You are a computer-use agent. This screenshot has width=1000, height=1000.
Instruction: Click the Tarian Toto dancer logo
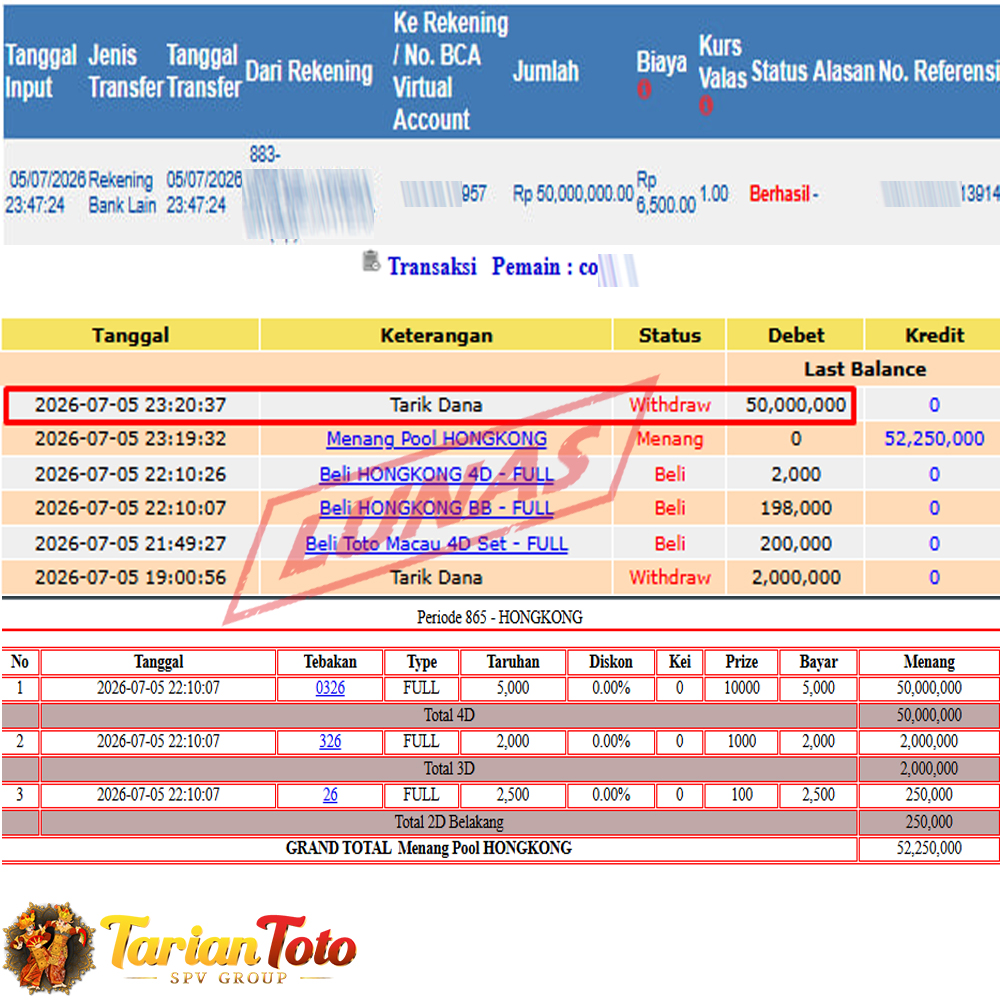coord(49,948)
